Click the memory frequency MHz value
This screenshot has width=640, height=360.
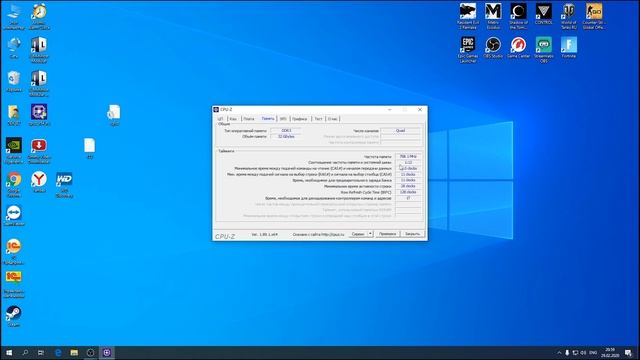408,156
